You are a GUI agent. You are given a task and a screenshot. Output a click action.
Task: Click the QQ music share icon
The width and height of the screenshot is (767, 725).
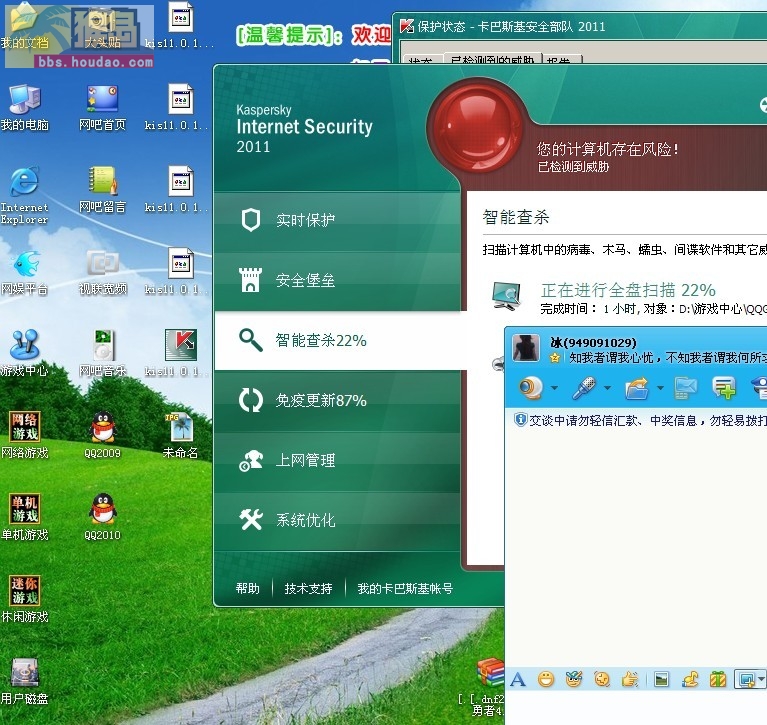pos(690,680)
